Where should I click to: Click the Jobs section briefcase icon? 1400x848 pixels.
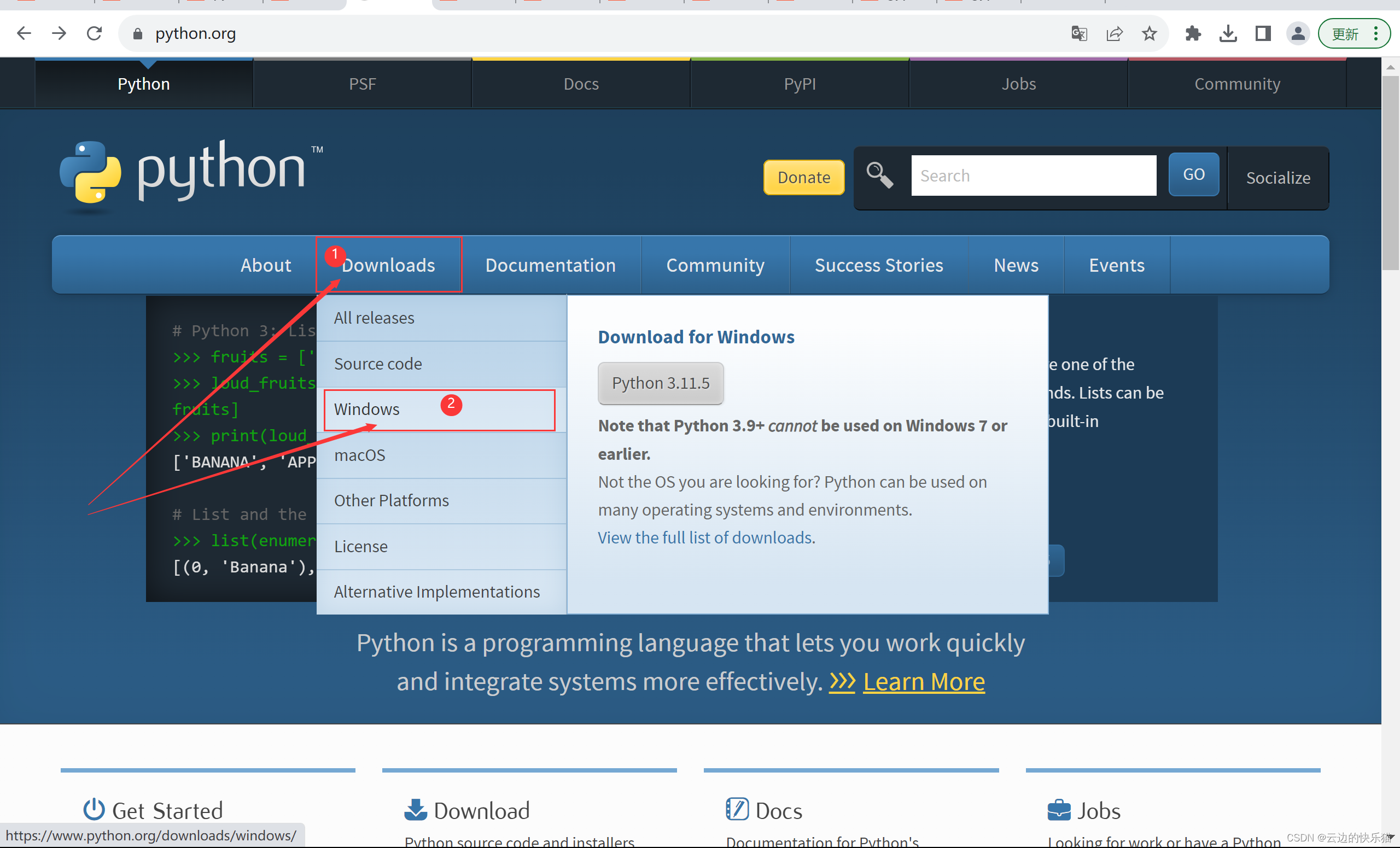point(1059,809)
